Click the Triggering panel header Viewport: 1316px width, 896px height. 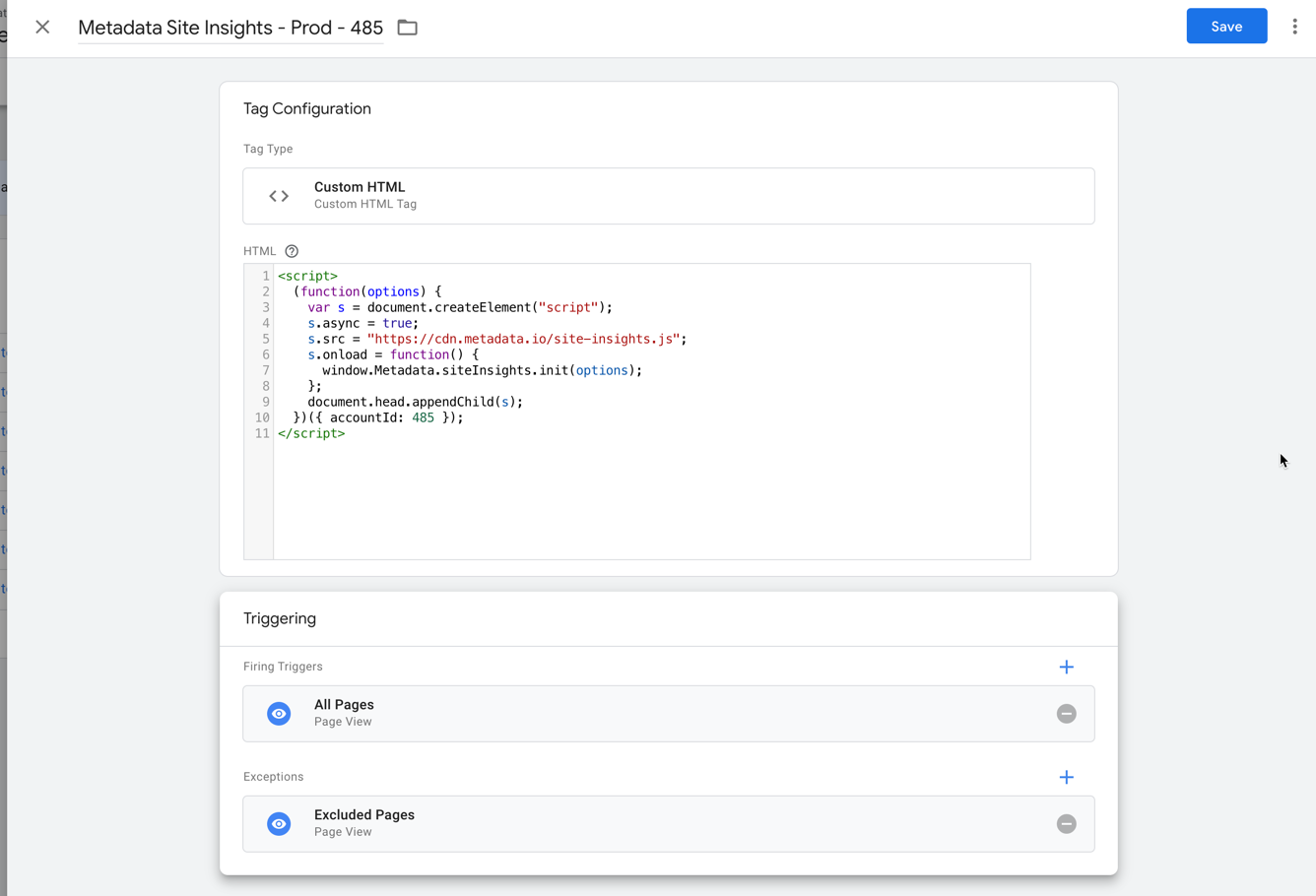pos(280,618)
